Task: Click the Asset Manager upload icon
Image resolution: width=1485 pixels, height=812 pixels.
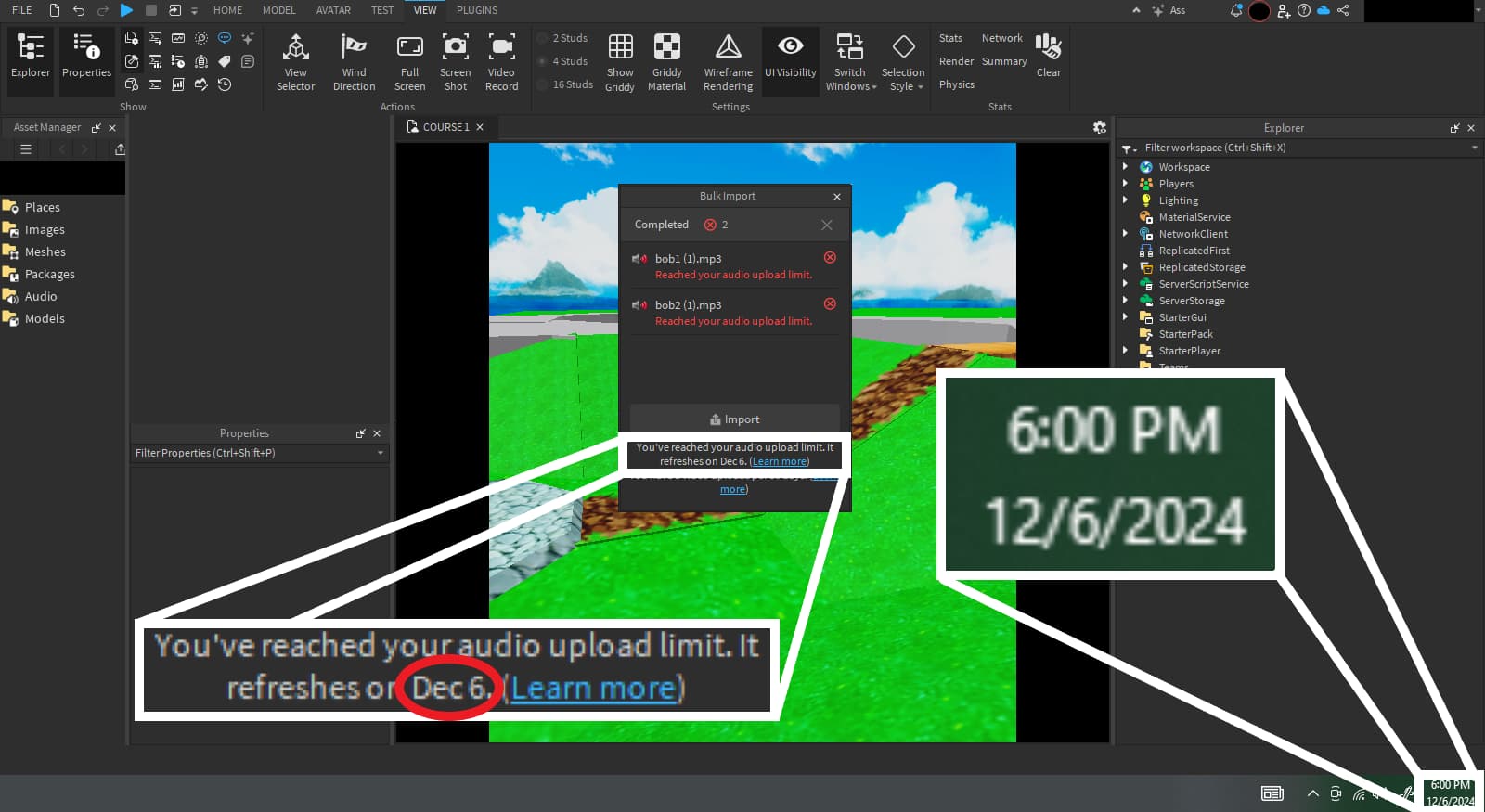Action: point(120,149)
